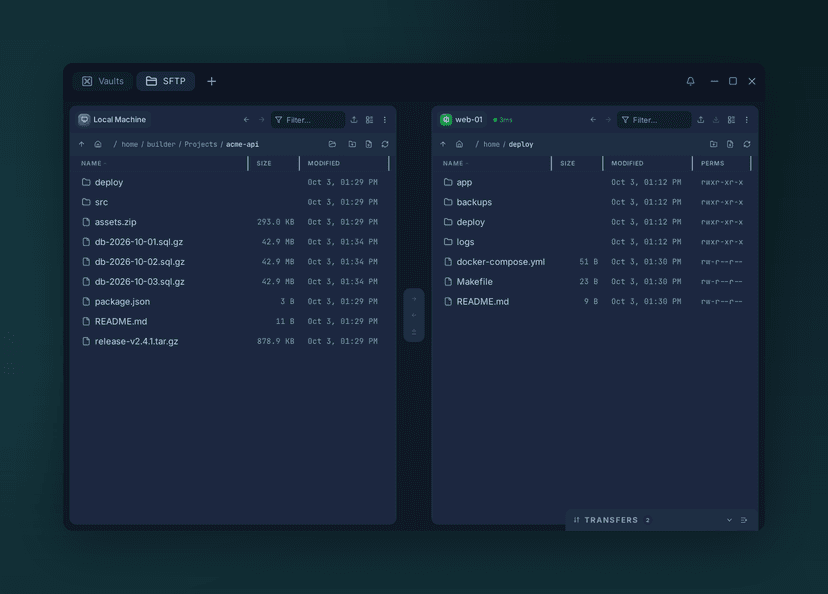Select the local deploy folder
This screenshot has width=828, height=594.
(x=233, y=182)
